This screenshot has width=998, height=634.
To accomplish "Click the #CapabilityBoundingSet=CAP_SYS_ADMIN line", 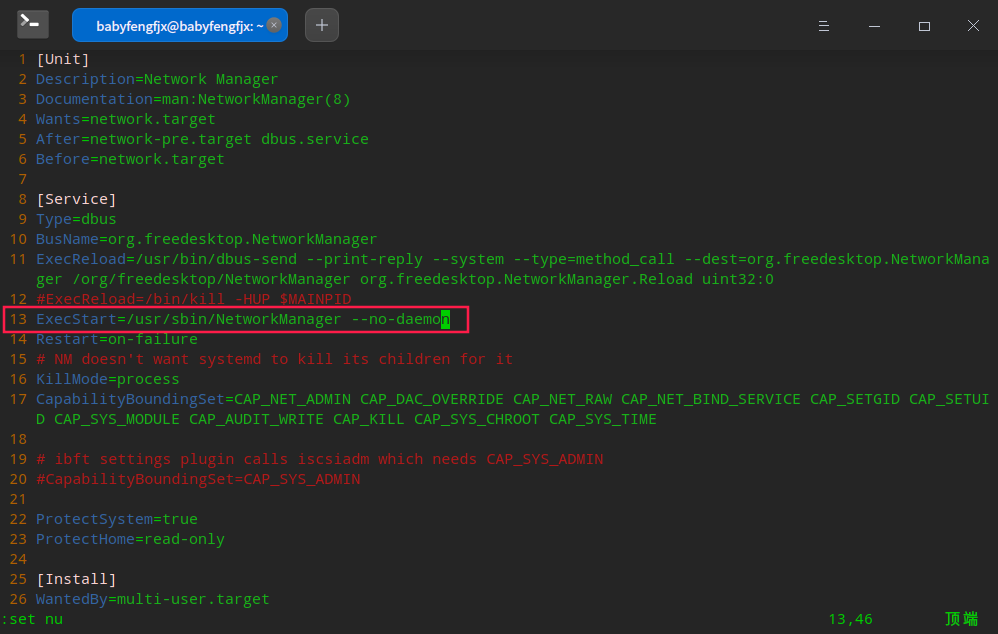I will [x=199, y=479].
